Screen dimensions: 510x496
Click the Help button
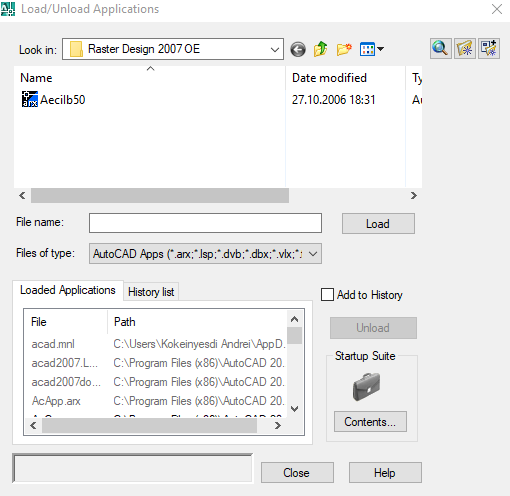(385, 473)
